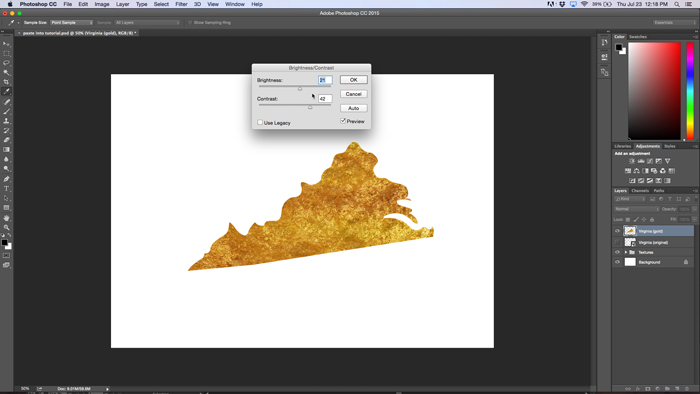Select the Magic Wand tool
Image resolution: width=700 pixels, height=394 pixels.
pos(6,72)
